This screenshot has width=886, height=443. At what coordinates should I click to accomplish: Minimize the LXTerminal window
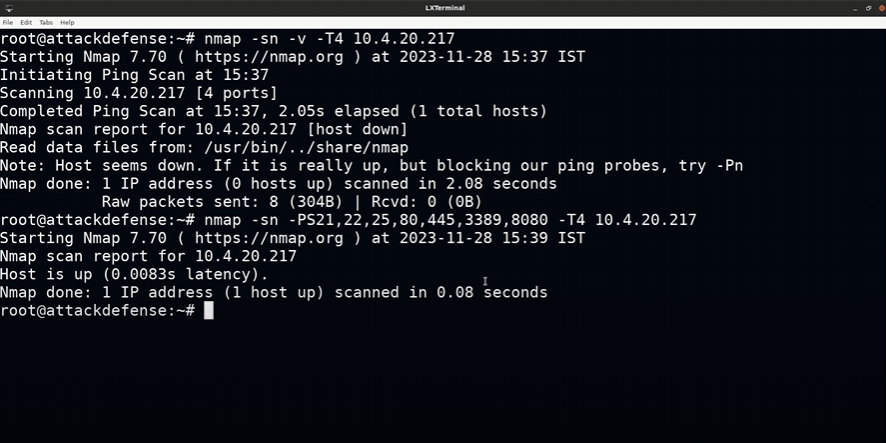point(853,8)
